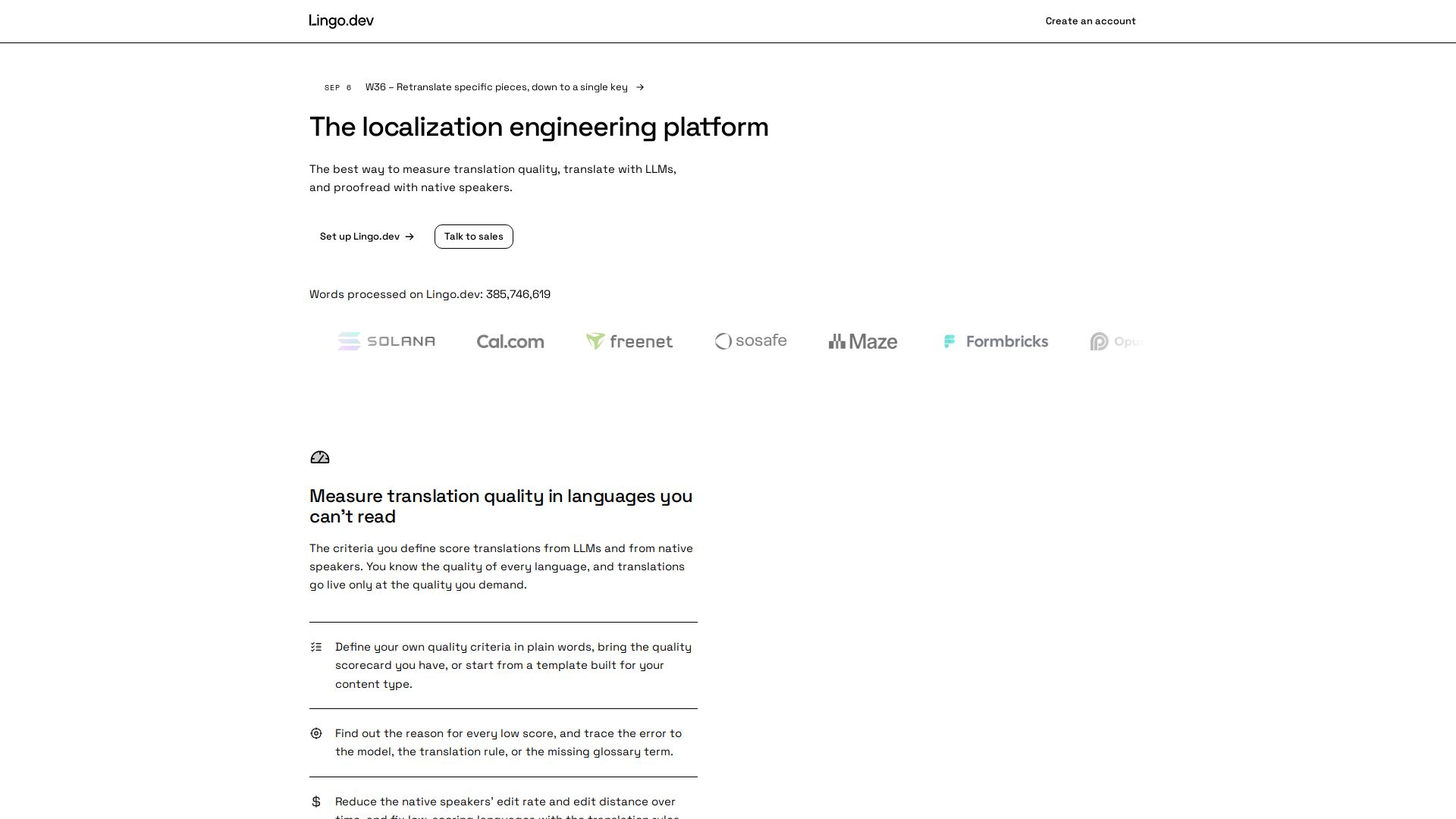
Task: Click the arrow after the W36 announcement
Action: point(640,87)
